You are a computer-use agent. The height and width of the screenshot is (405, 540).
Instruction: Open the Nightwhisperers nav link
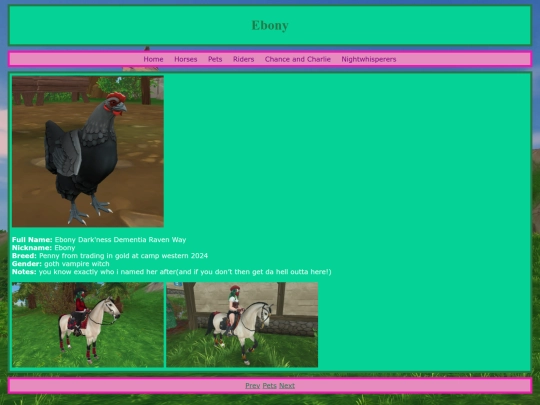pos(369,59)
